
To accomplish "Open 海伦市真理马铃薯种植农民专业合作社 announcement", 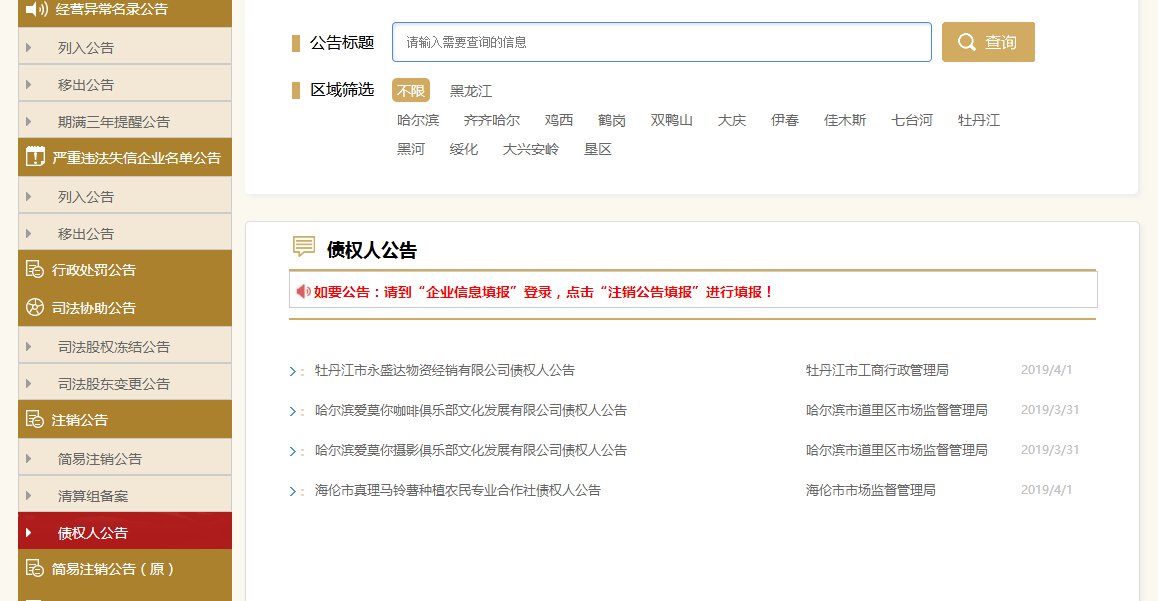I will click(457, 490).
